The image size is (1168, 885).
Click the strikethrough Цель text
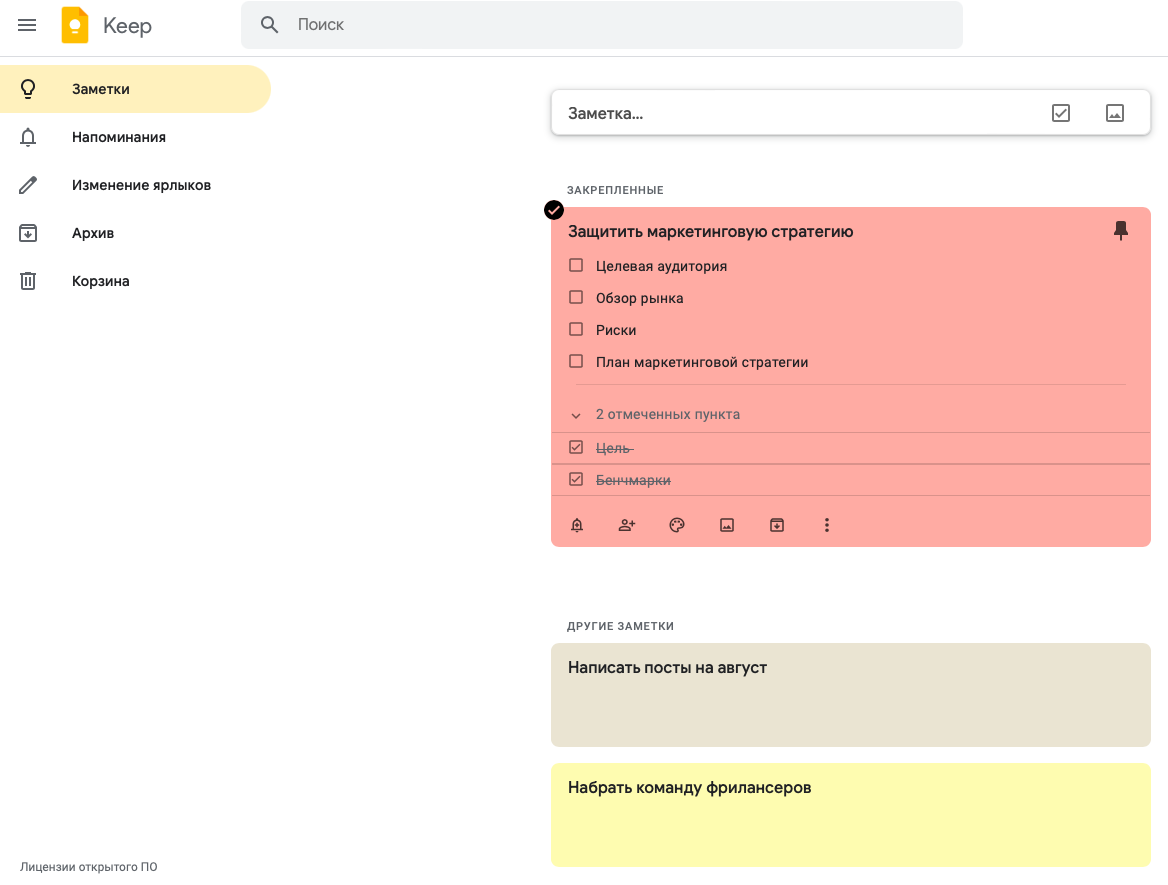(x=615, y=448)
